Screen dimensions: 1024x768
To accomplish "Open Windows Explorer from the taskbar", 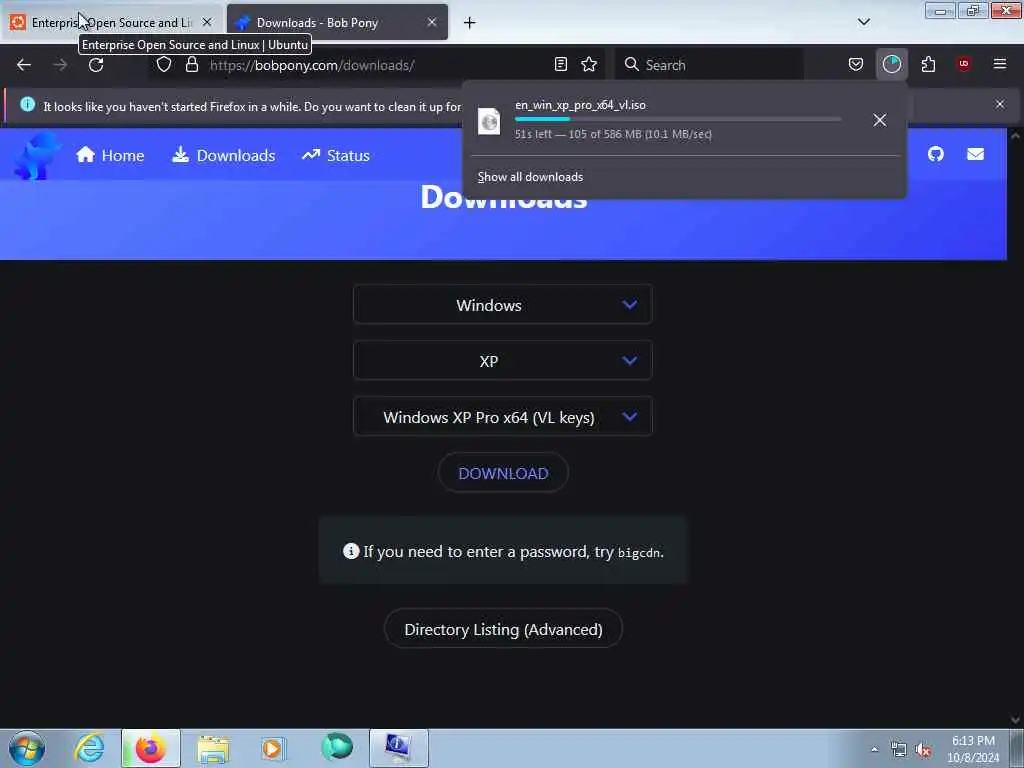I will (213, 748).
